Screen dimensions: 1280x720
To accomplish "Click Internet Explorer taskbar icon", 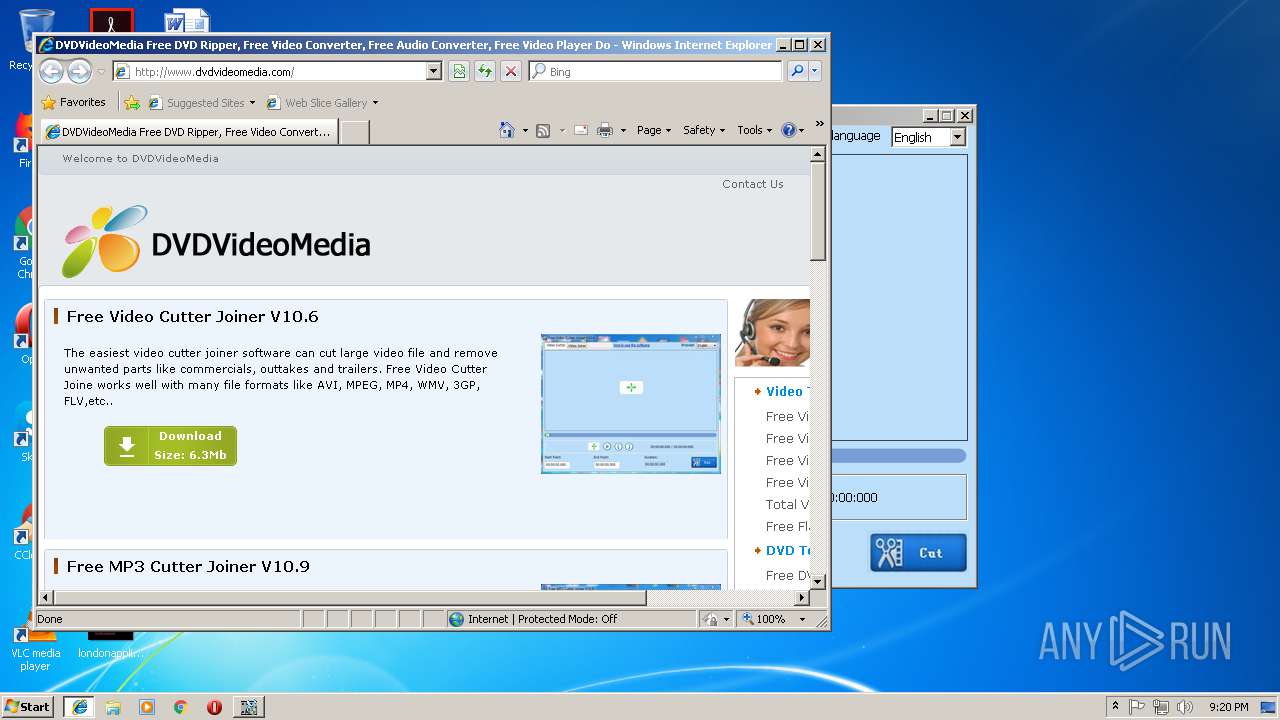I will tap(79, 706).
